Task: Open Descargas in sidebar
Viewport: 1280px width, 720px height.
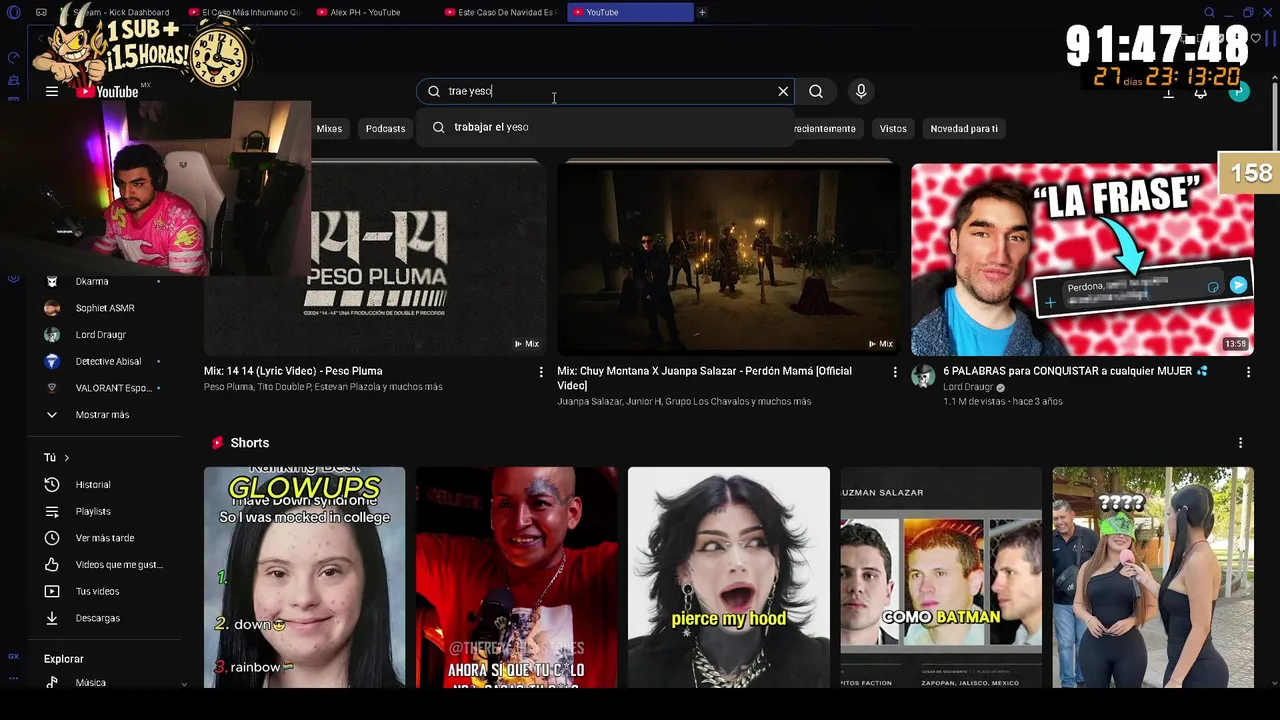Action: pos(105,618)
